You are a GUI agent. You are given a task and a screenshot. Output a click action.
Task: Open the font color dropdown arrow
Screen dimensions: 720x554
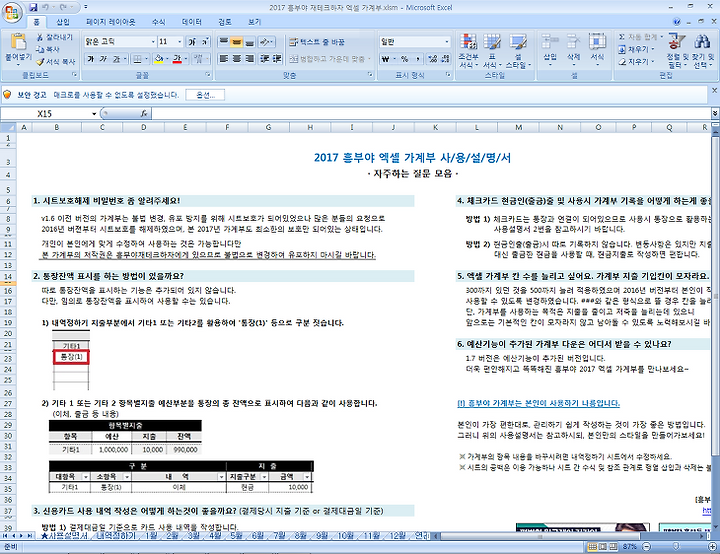(x=186, y=59)
